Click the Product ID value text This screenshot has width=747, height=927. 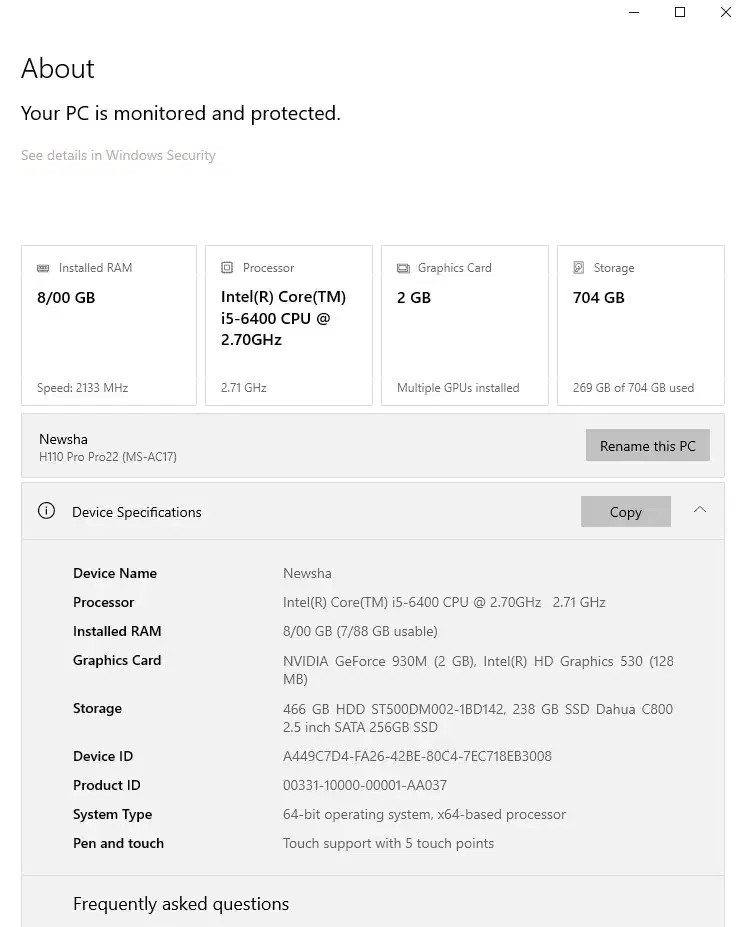[365, 785]
